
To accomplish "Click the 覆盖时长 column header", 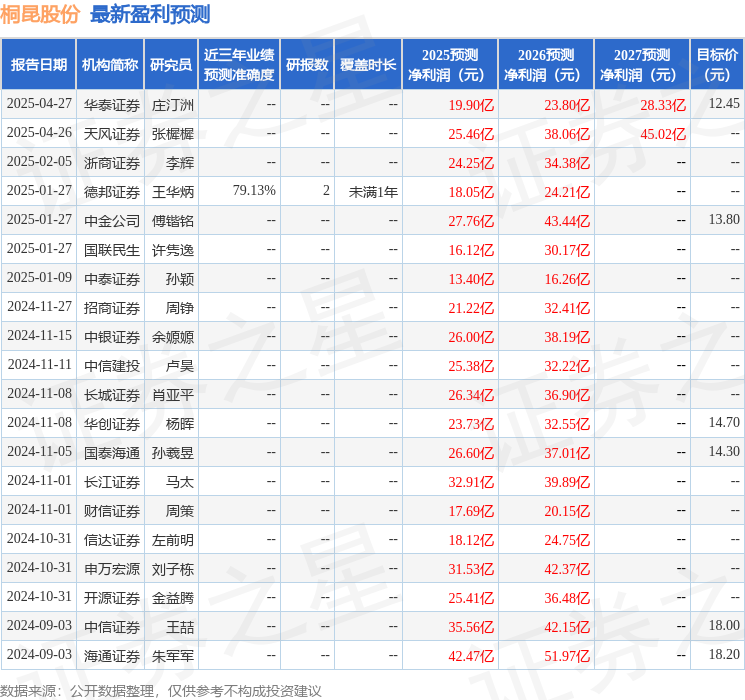I will pos(368,65).
